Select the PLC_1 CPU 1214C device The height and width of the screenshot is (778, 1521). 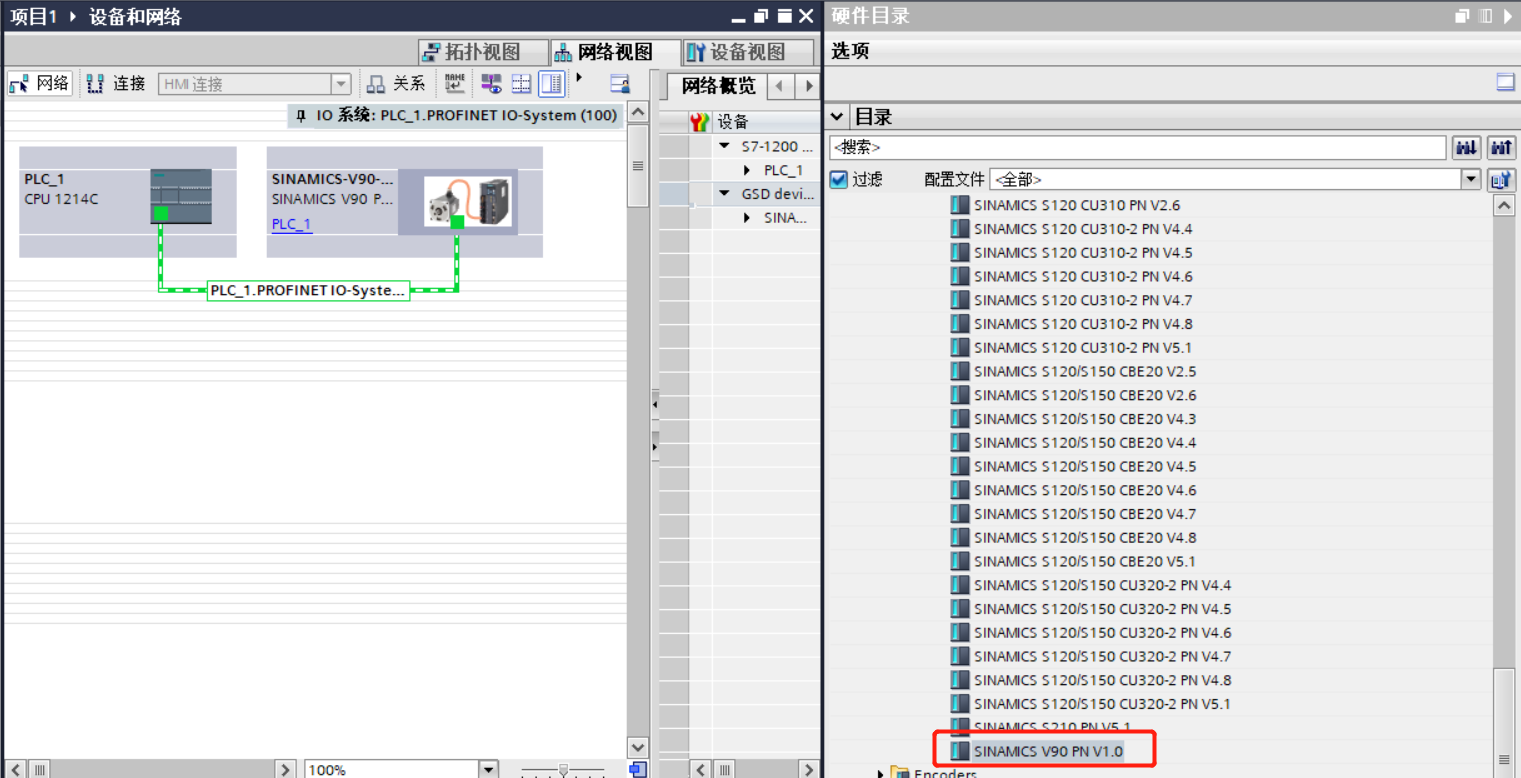pos(128,201)
